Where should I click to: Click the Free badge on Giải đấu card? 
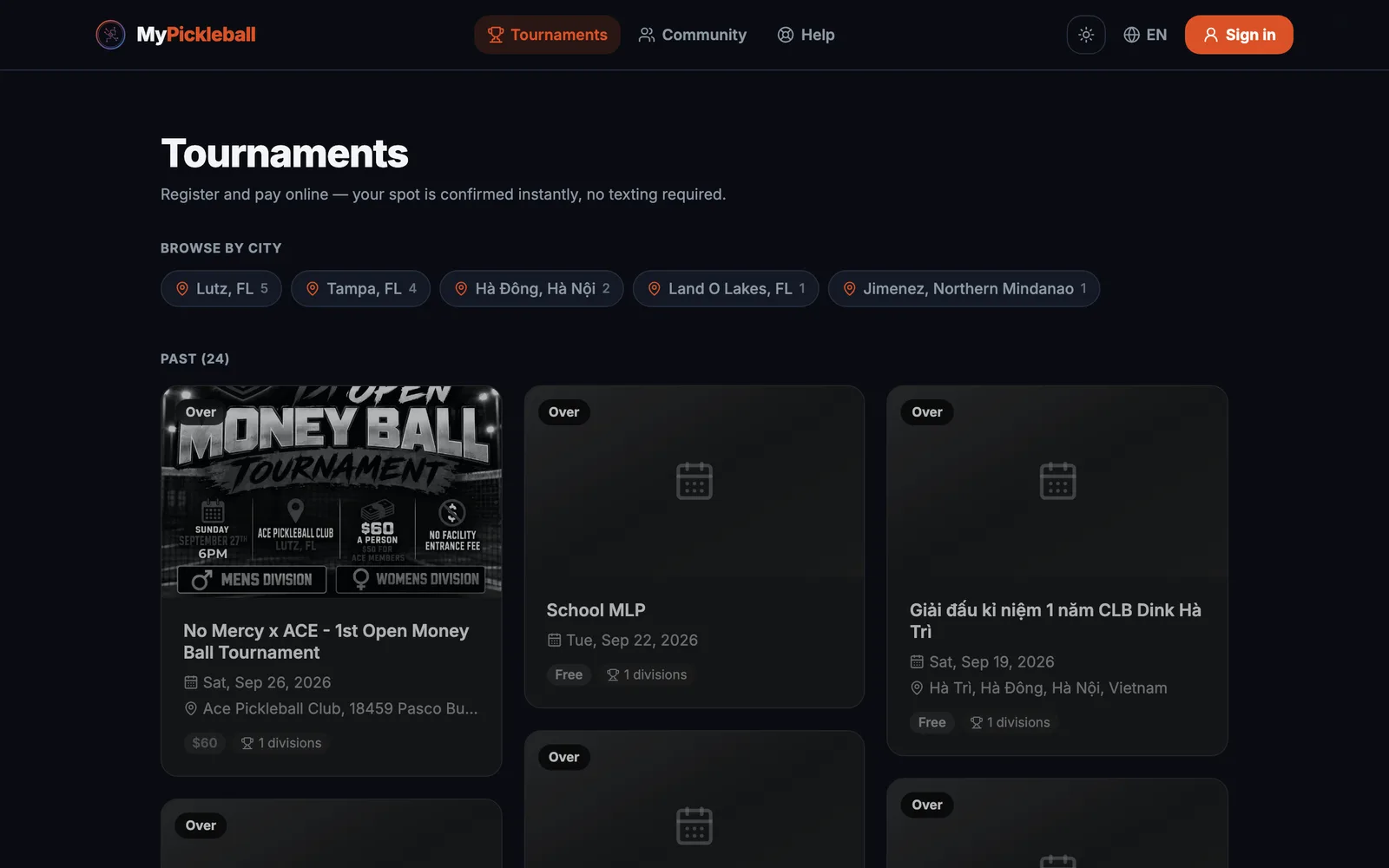click(932, 722)
